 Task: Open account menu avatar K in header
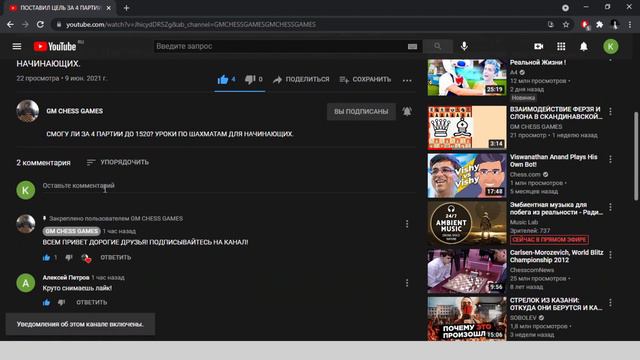point(611,47)
